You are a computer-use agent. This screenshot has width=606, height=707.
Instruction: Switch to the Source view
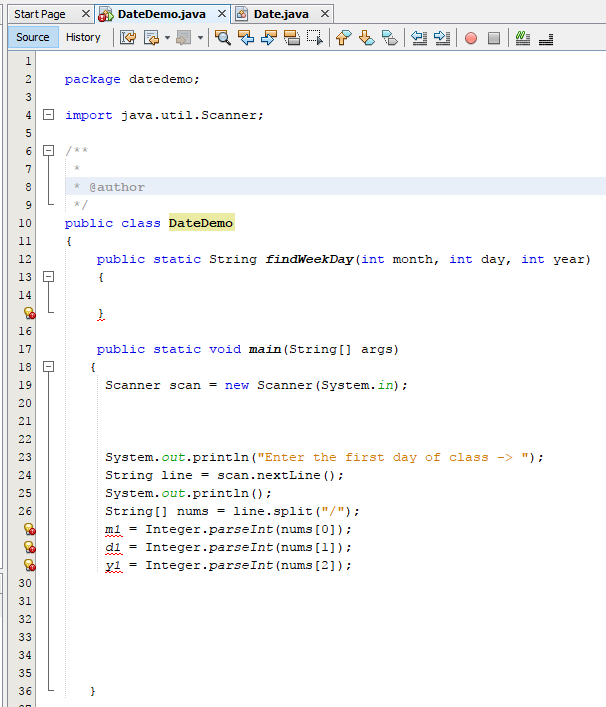33,37
